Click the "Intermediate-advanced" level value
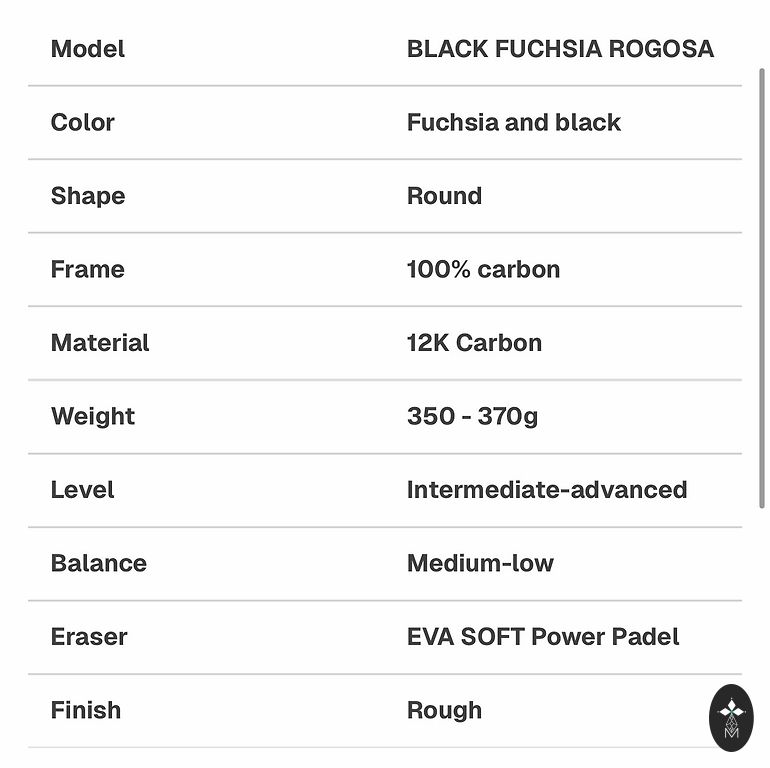Image resolution: width=770 pixels, height=768 pixels. point(546,490)
